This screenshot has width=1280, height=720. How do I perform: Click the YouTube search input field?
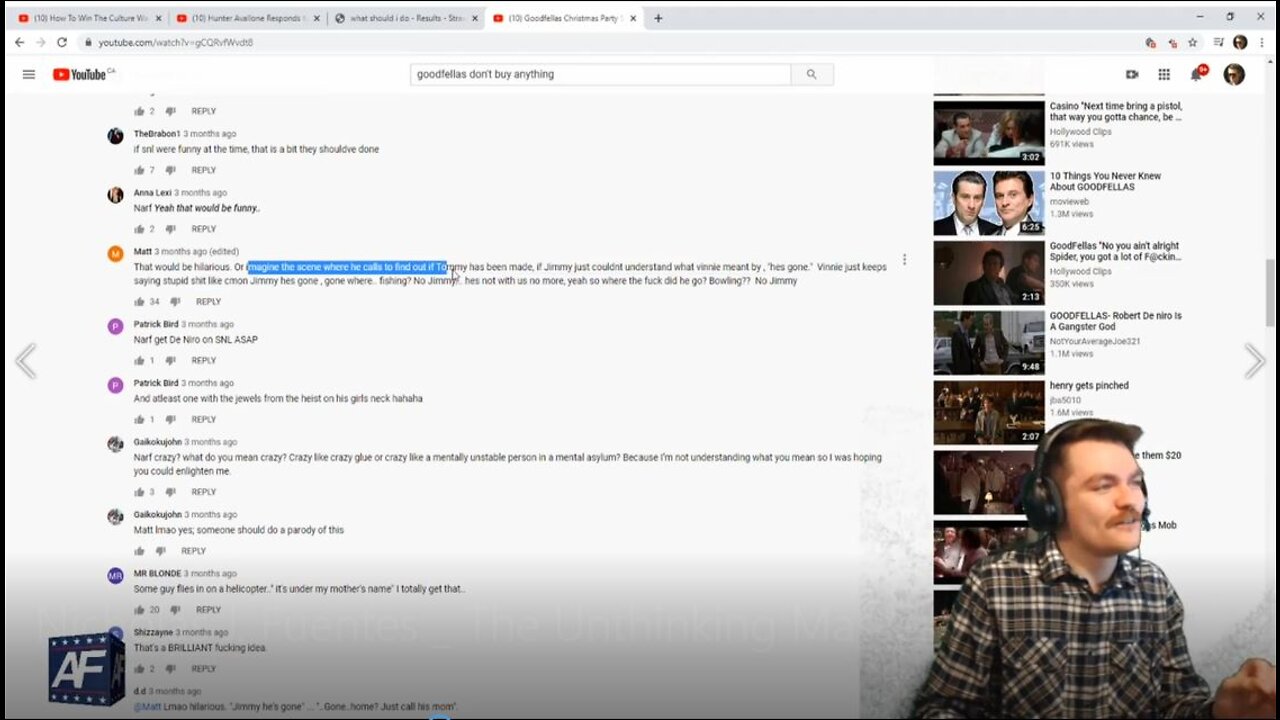(600, 74)
